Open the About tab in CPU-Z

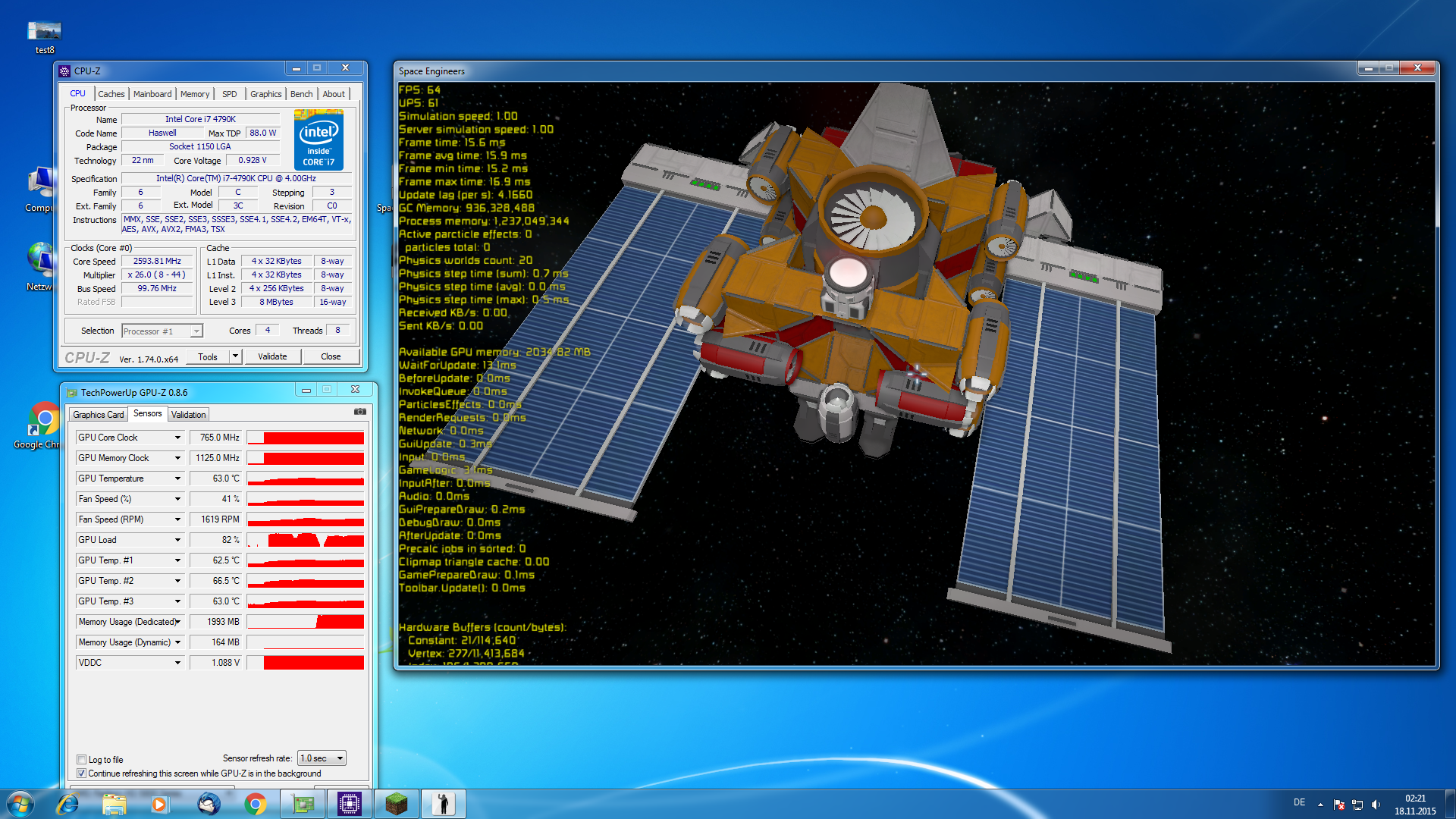(334, 94)
